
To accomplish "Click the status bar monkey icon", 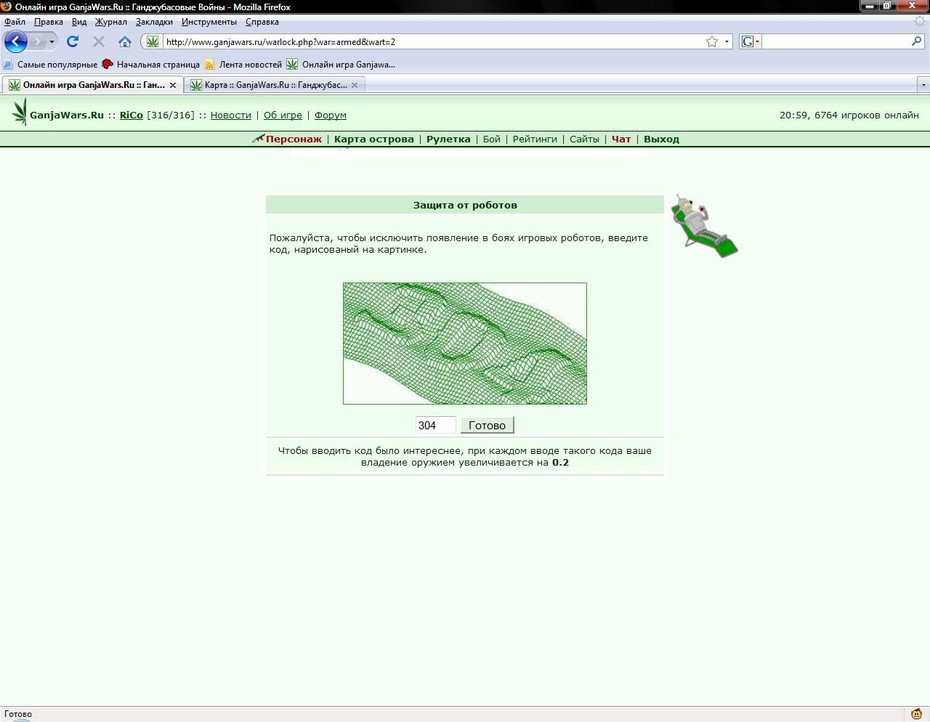I will pyautogui.click(x=916, y=714).
